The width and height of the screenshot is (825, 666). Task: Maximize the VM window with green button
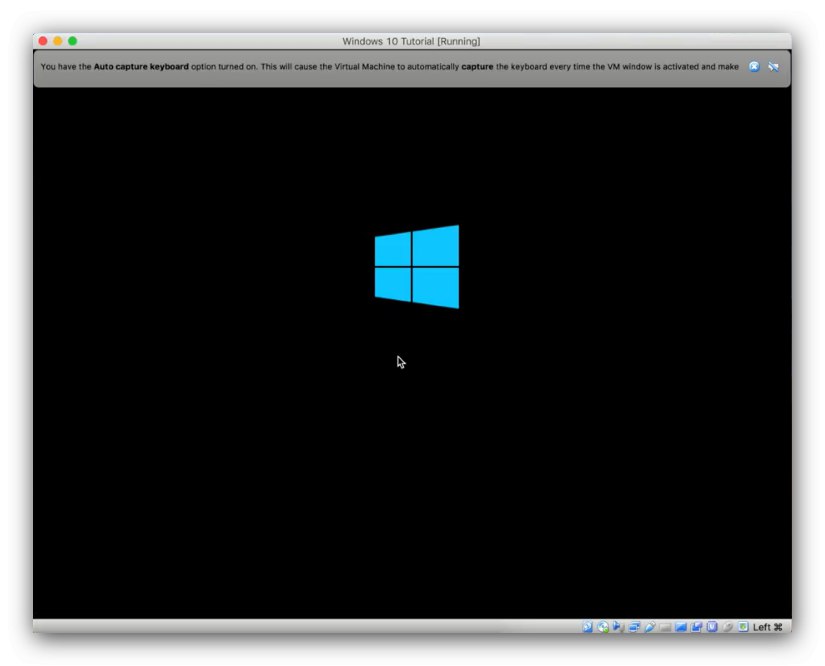click(x=73, y=41)
